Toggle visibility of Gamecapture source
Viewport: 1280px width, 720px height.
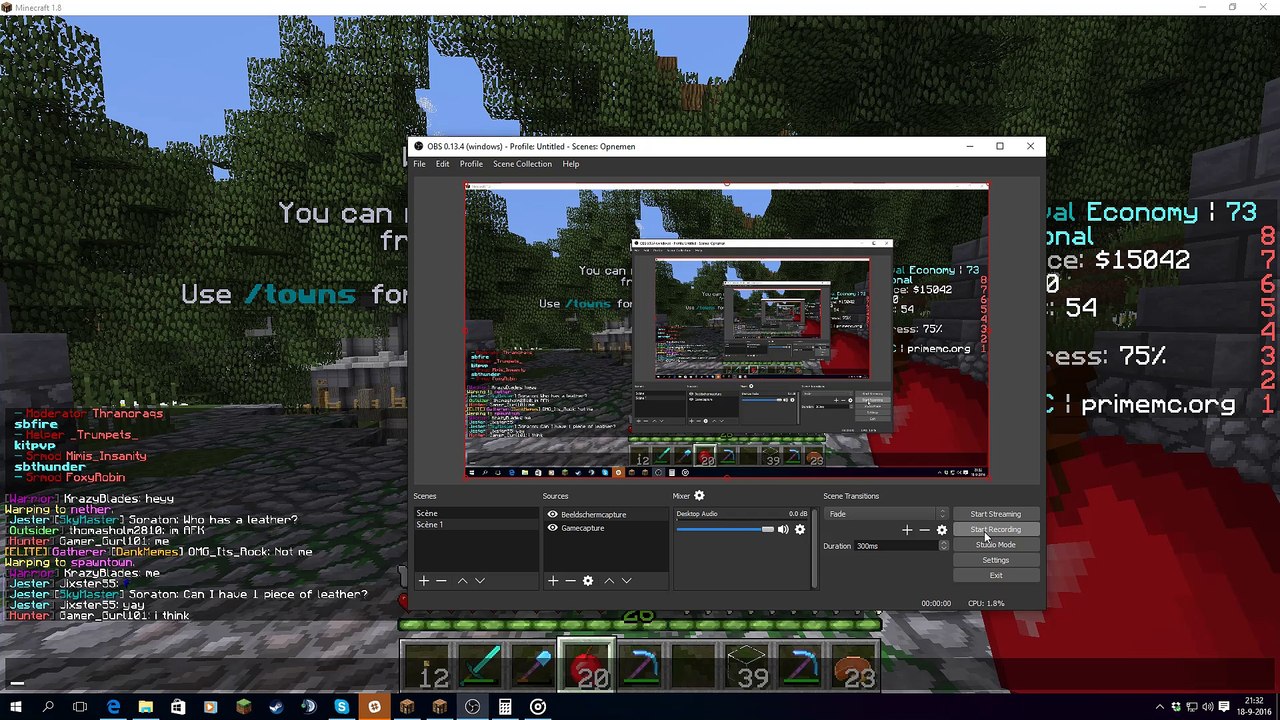coord(552,528)
